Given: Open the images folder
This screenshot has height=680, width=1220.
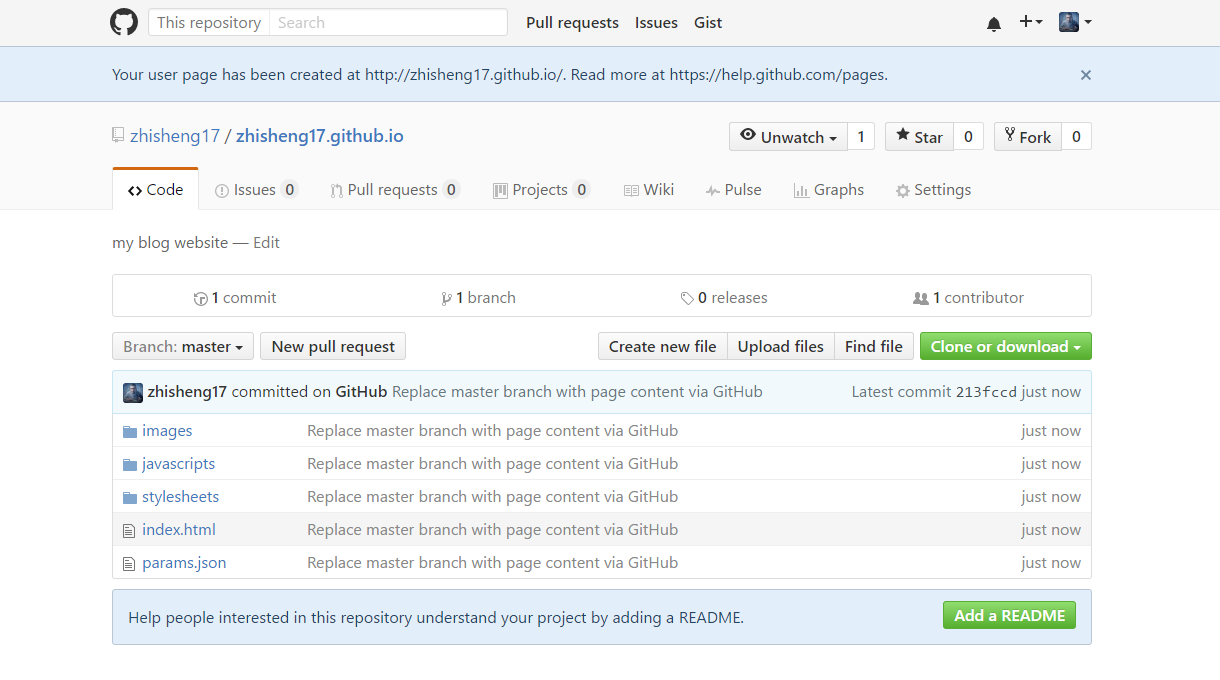Looking at the screenshot, I should point(167,431).
